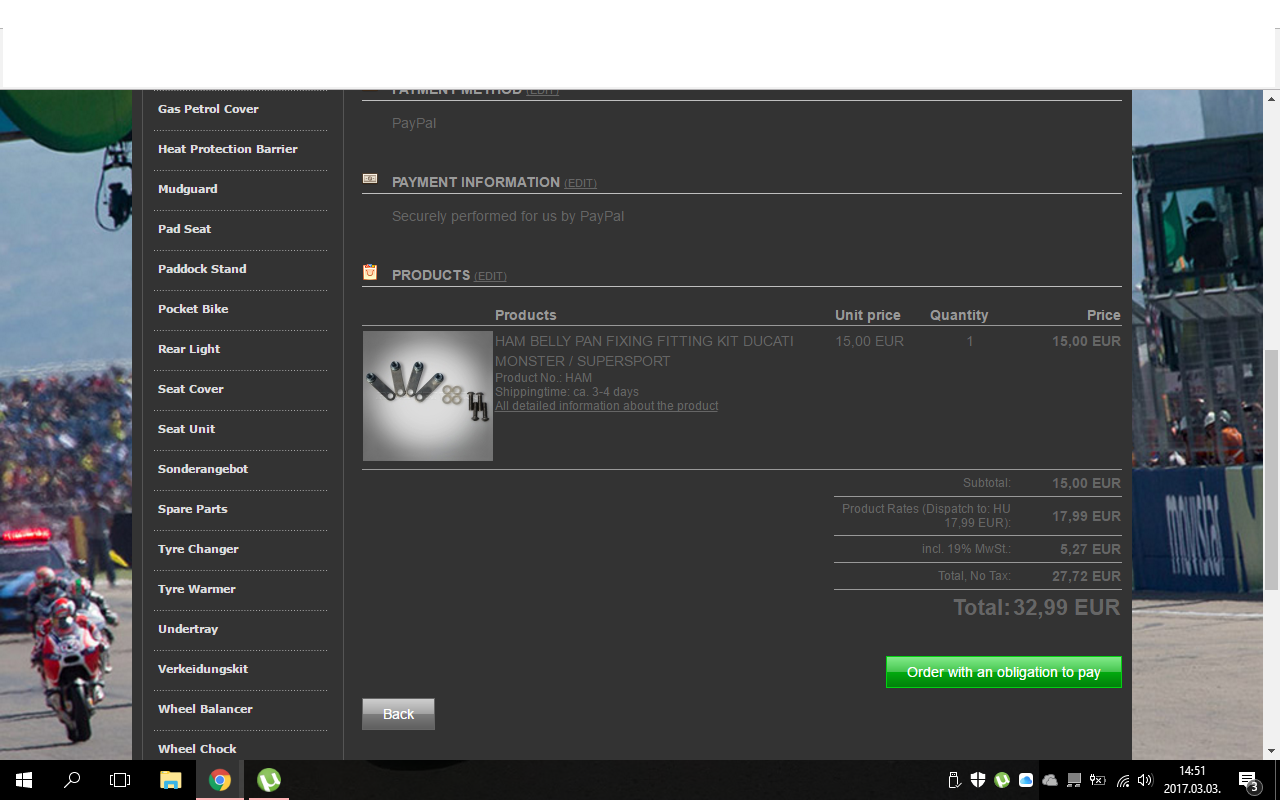Click the belly pan fitting kit thumbnail
The height and width of the screenshot is (800, 1280).
click(x=428, y=396)
